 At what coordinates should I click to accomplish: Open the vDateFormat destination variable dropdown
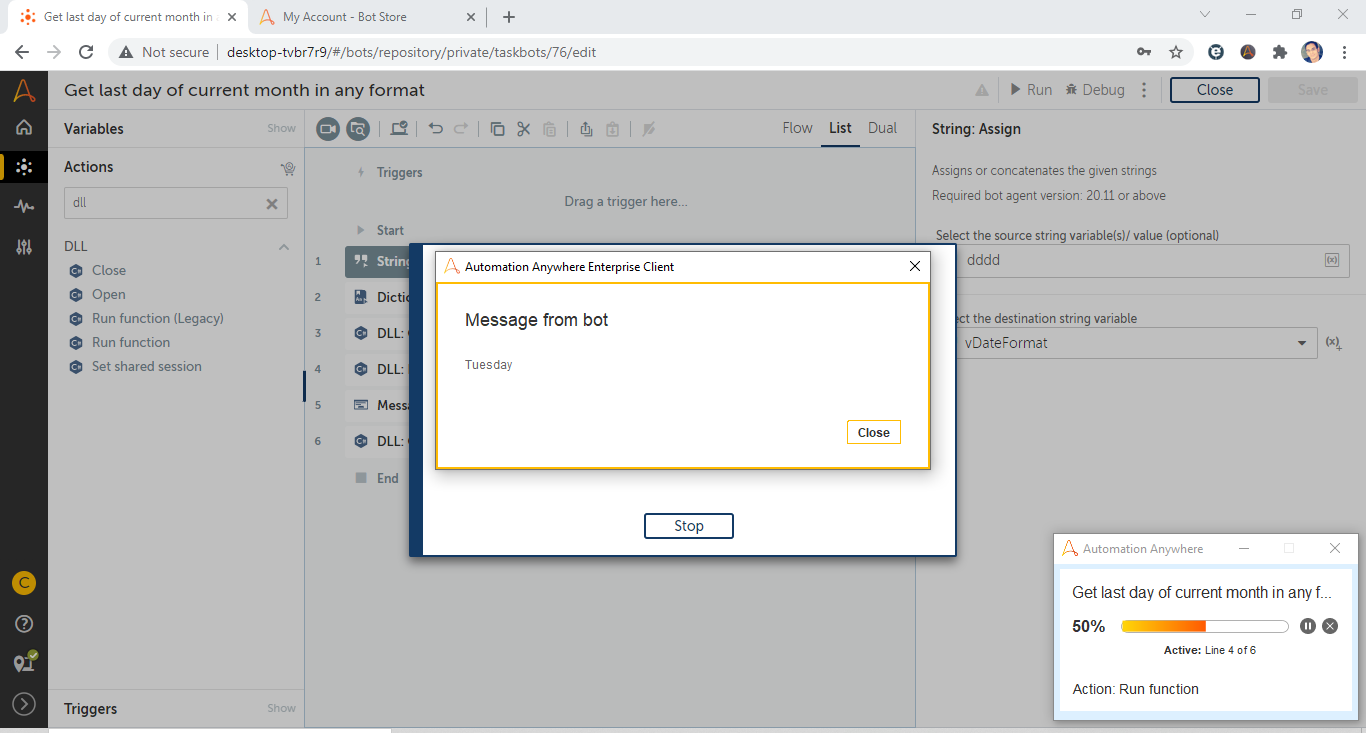tap(1301, 343)
